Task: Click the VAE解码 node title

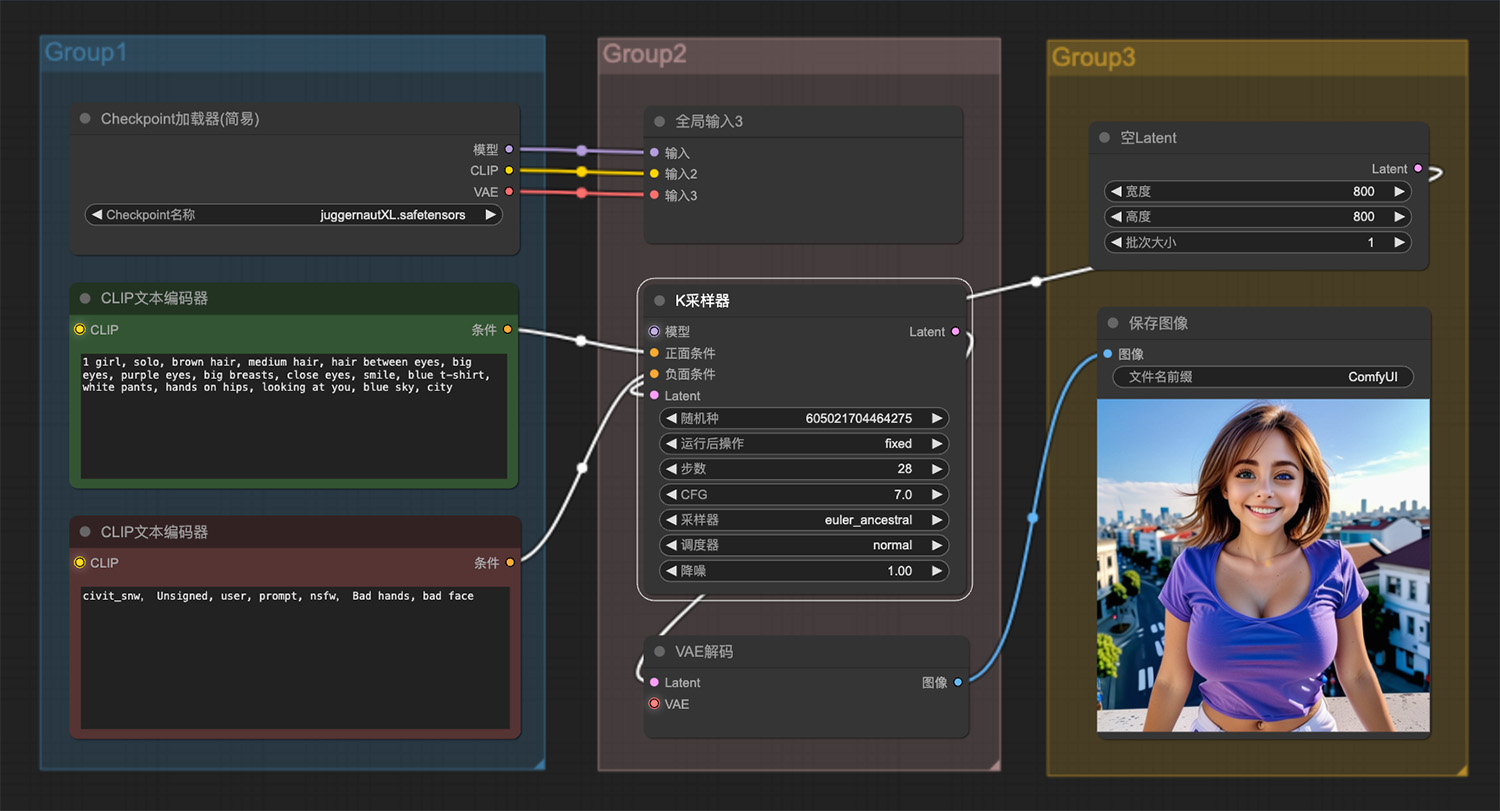Action: (x=704, y=651)
